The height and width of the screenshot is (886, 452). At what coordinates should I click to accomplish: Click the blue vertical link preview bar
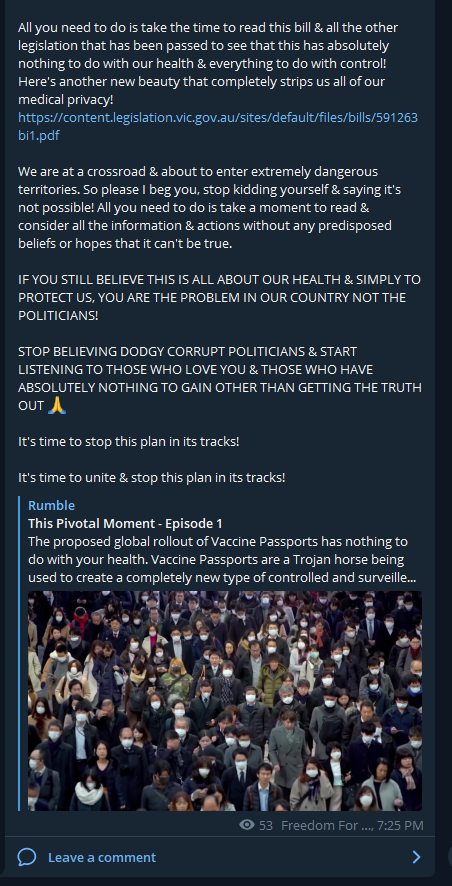(19, 654)
